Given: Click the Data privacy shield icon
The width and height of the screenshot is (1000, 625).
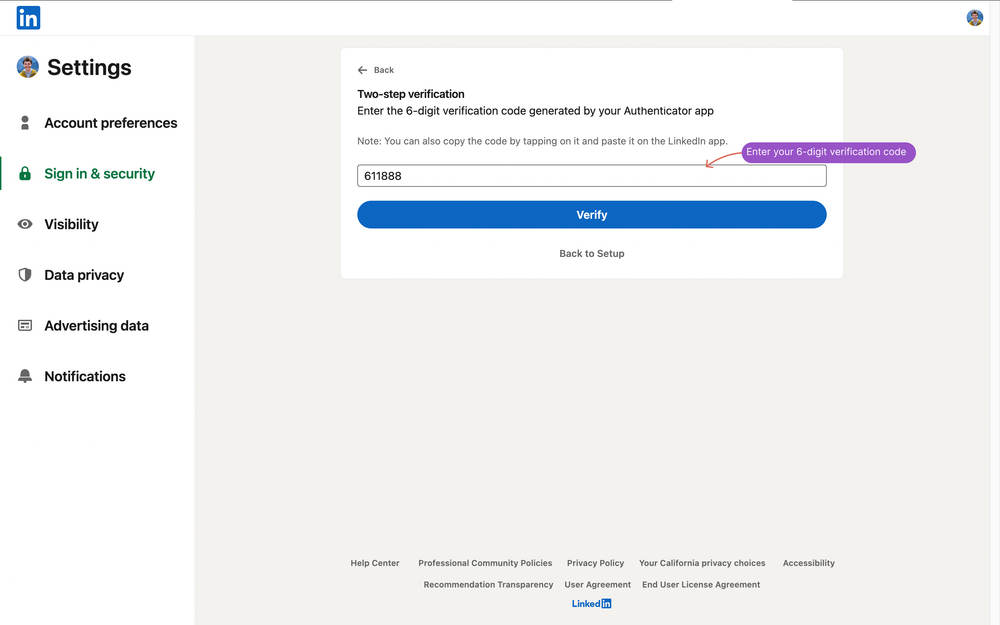Looking at the screenshot, I should 24,274.
